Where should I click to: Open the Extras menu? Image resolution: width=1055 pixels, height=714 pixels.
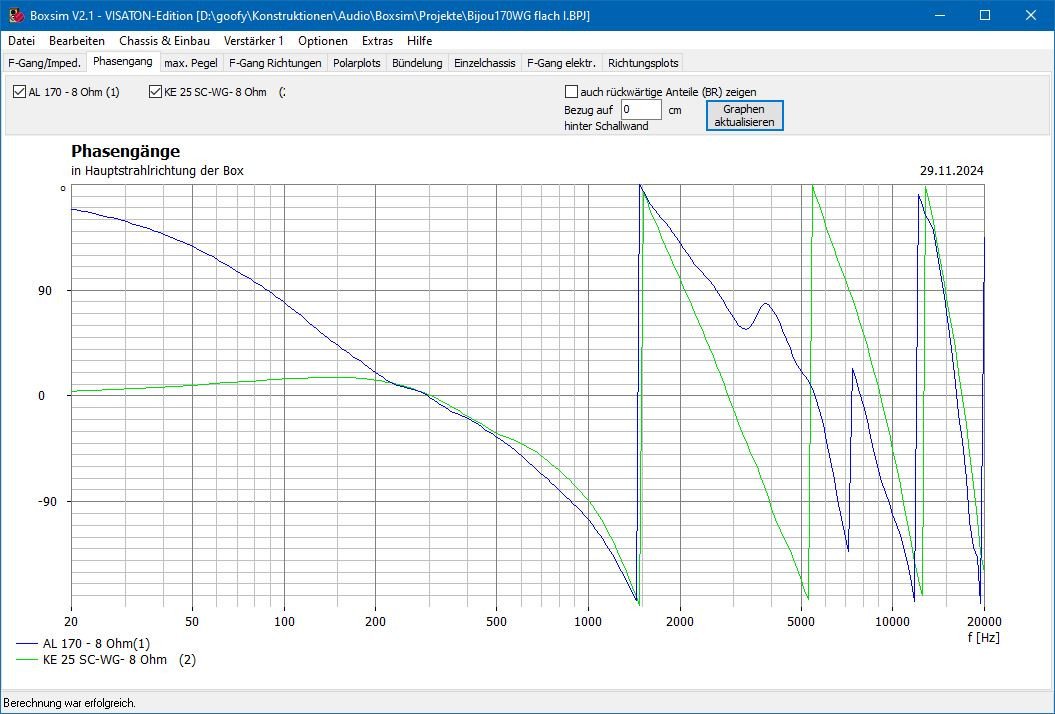(x=377, y=41)
